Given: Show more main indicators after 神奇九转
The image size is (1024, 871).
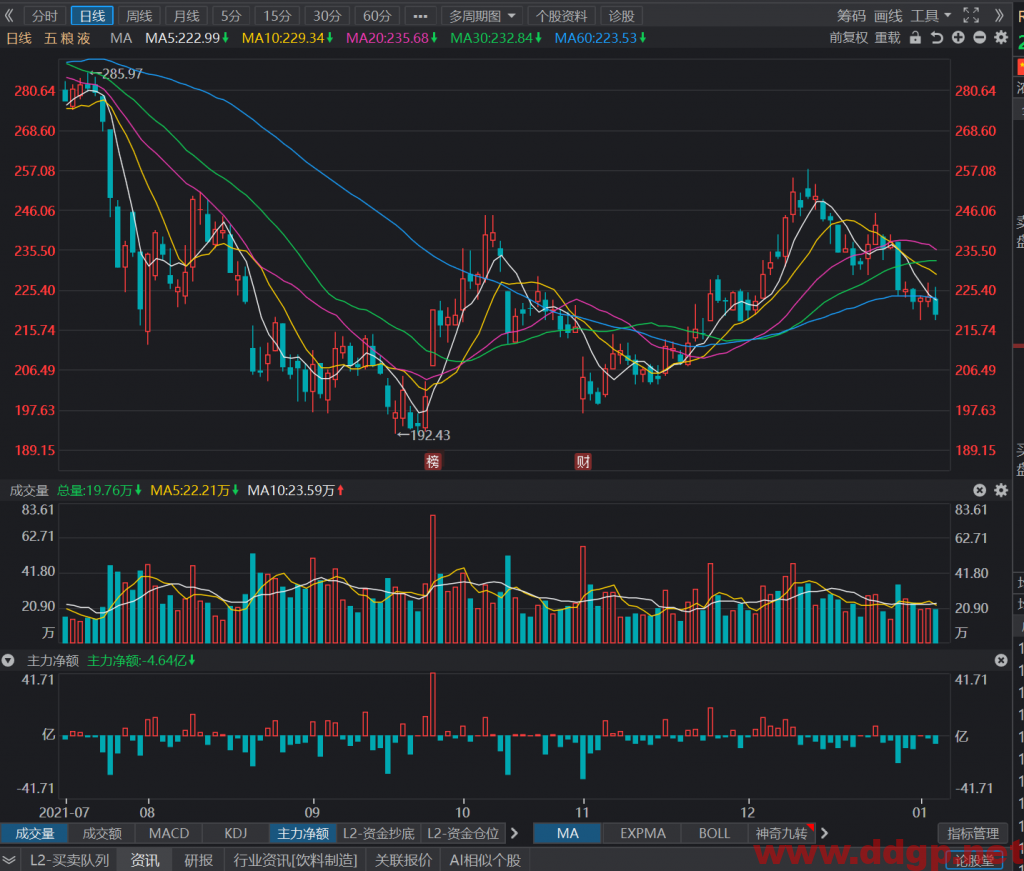Looking at the screenshot, I should [x=824, y=833].
